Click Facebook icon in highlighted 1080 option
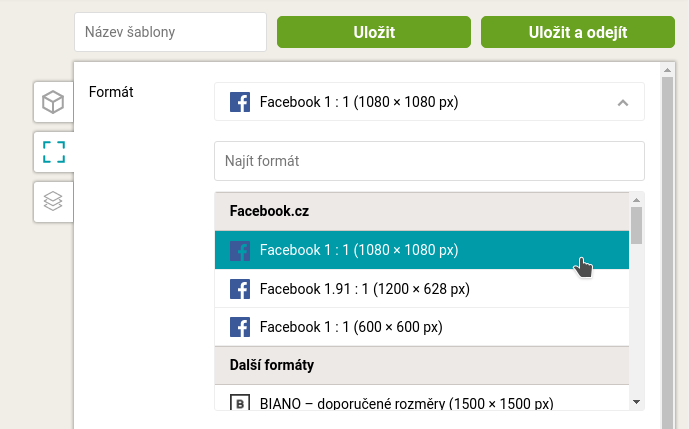 click(240, 251)
